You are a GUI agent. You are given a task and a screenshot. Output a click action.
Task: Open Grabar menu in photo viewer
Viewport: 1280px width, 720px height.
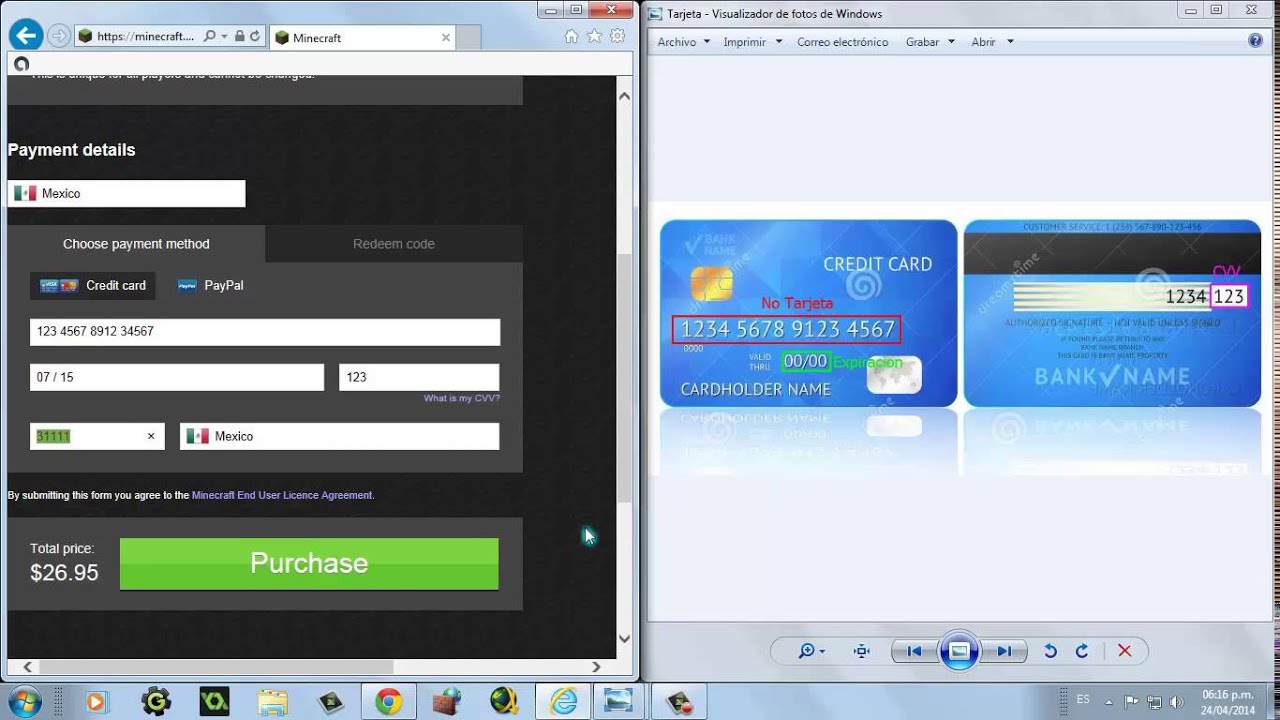[930, 42]
